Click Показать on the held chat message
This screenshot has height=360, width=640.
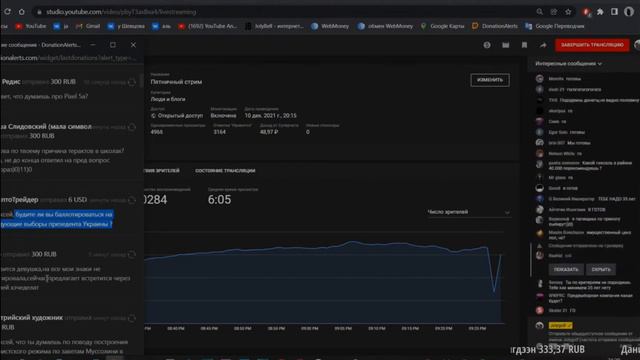566,269
